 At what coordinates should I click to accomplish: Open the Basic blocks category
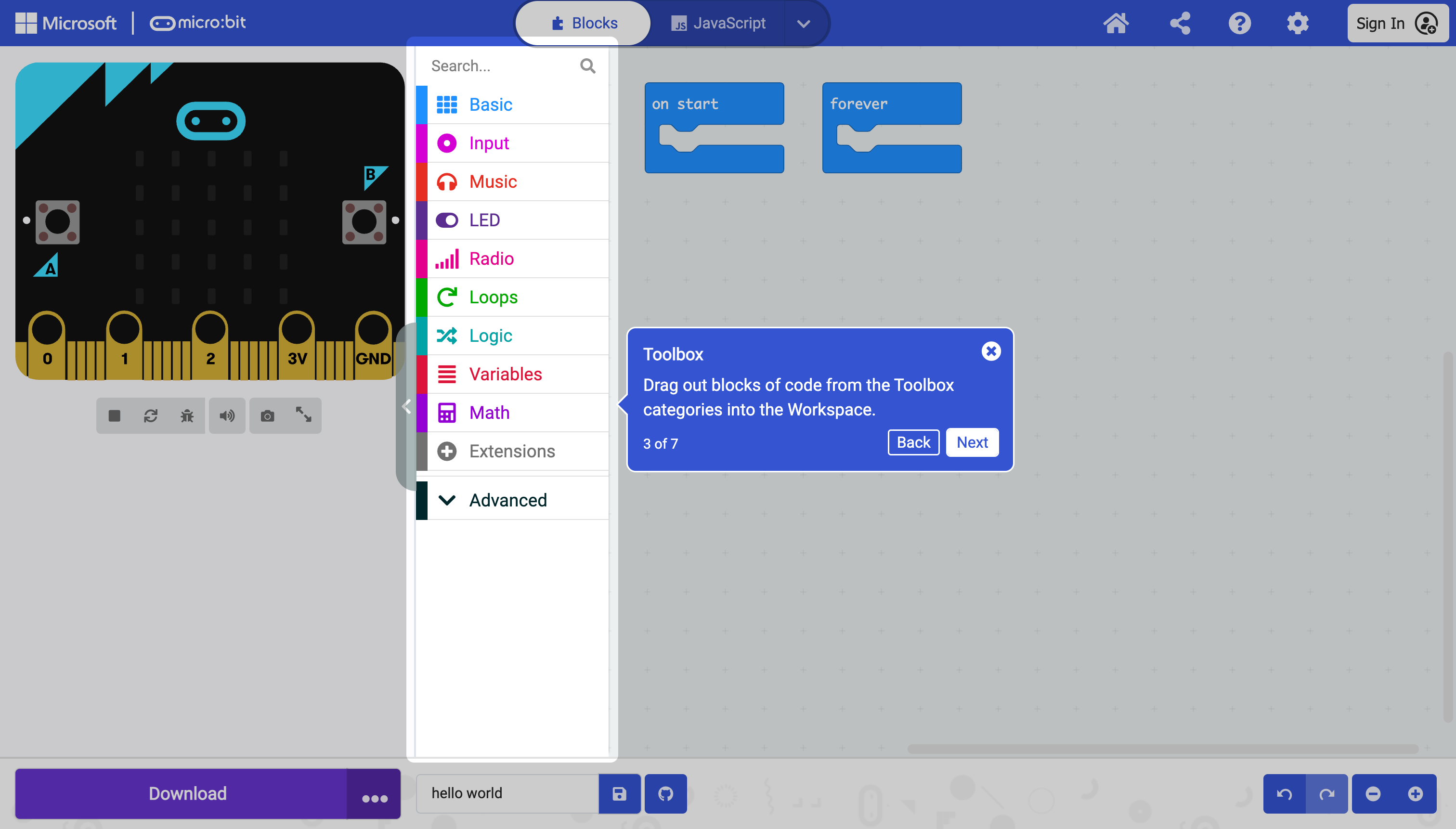(512, 105)
